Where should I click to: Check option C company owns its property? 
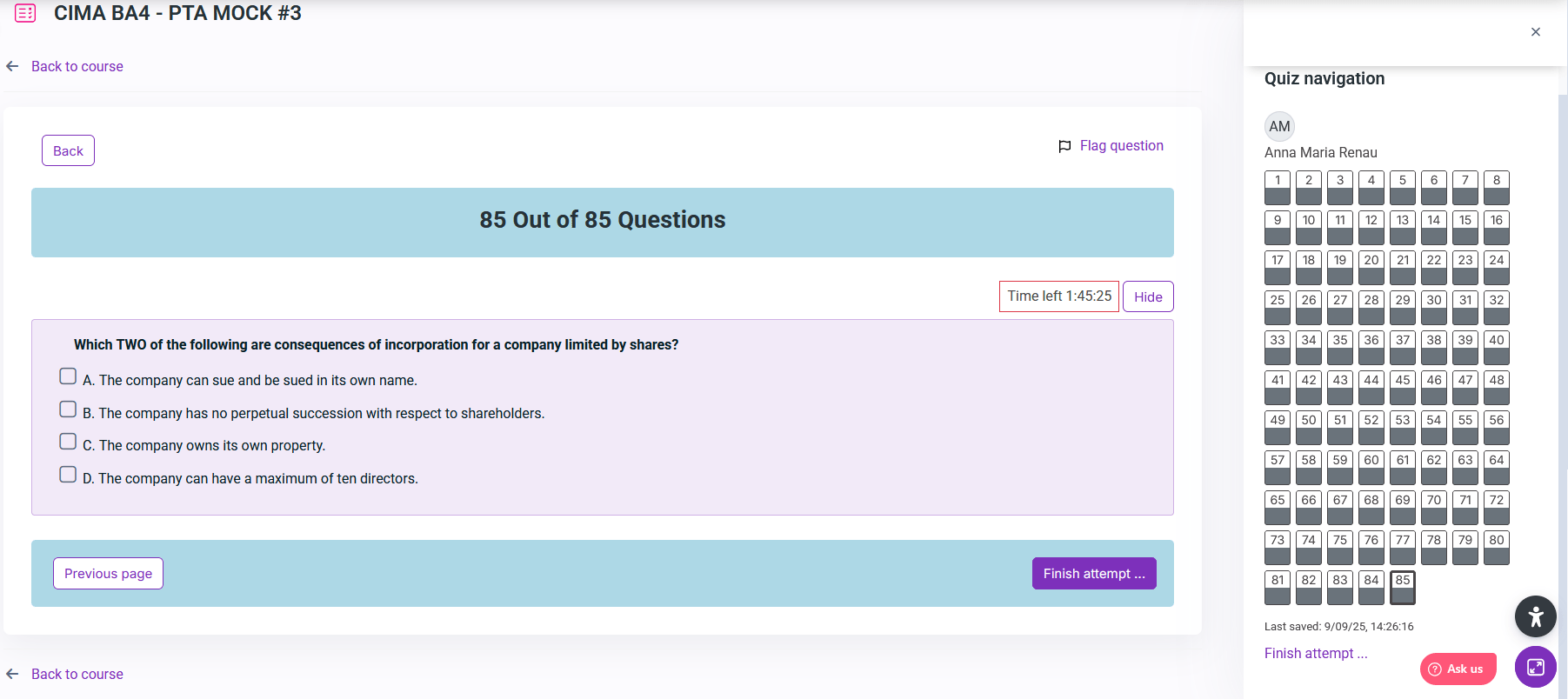tap(68, 442)
